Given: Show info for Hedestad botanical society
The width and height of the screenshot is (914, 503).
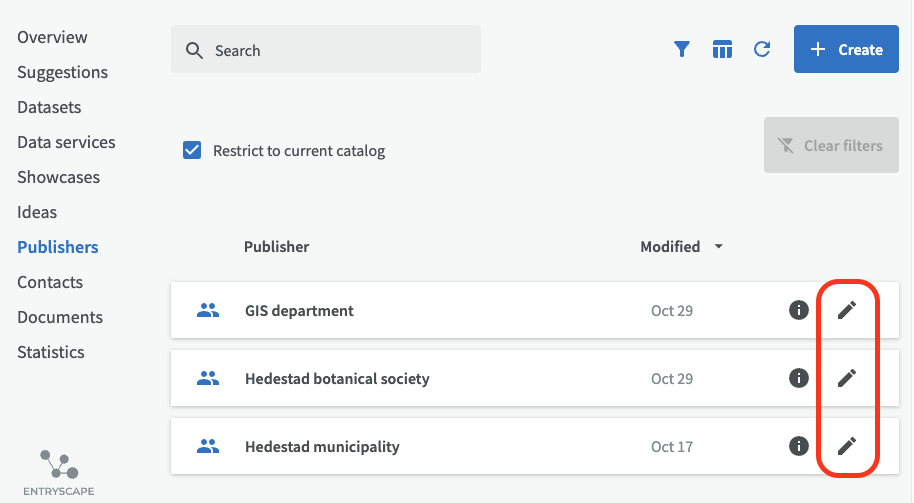Looking at the screenshot, I should coord(798,378).
